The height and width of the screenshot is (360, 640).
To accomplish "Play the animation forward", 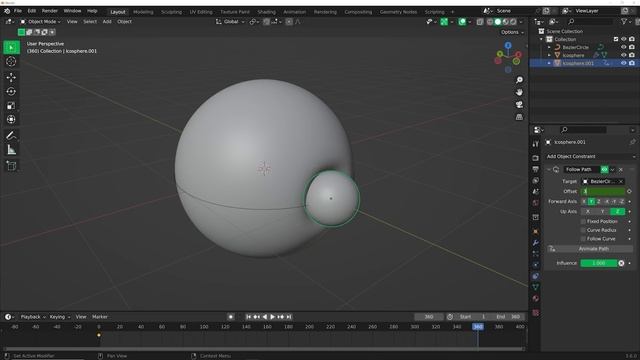I will [273, 317].
